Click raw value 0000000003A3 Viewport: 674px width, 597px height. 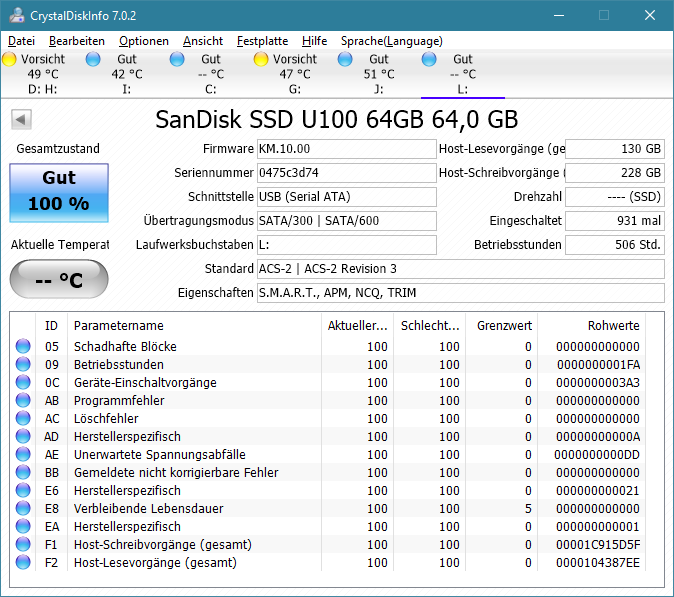(x=598, y=383)
